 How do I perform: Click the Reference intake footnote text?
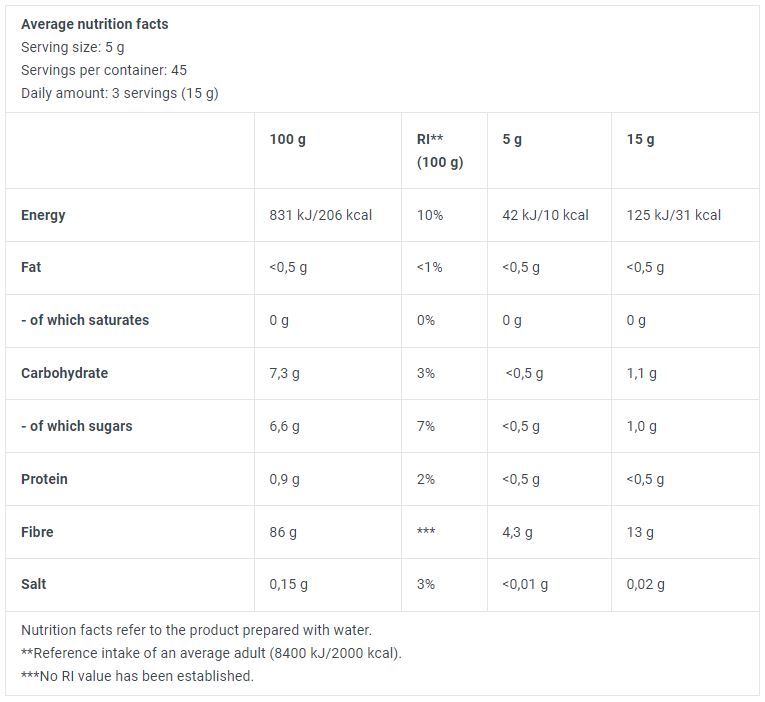point(211,653)
